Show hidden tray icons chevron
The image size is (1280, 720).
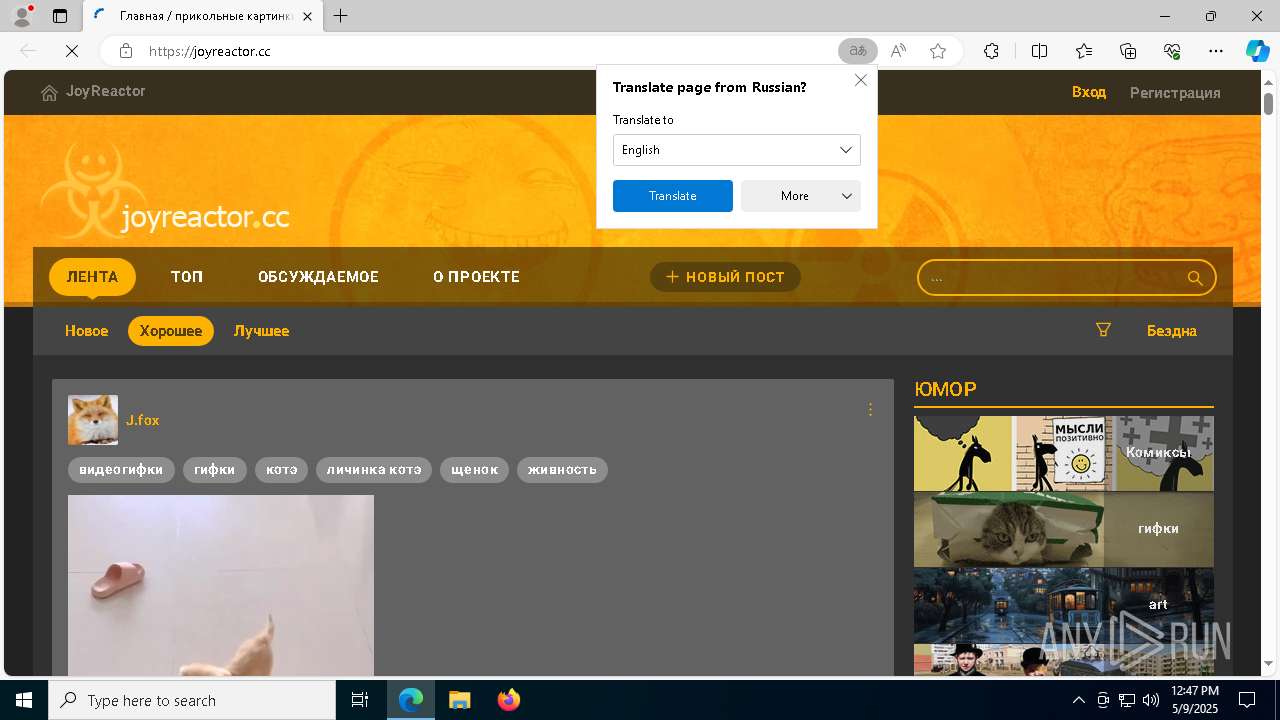pyautogui.click(x=1078, y=700)
